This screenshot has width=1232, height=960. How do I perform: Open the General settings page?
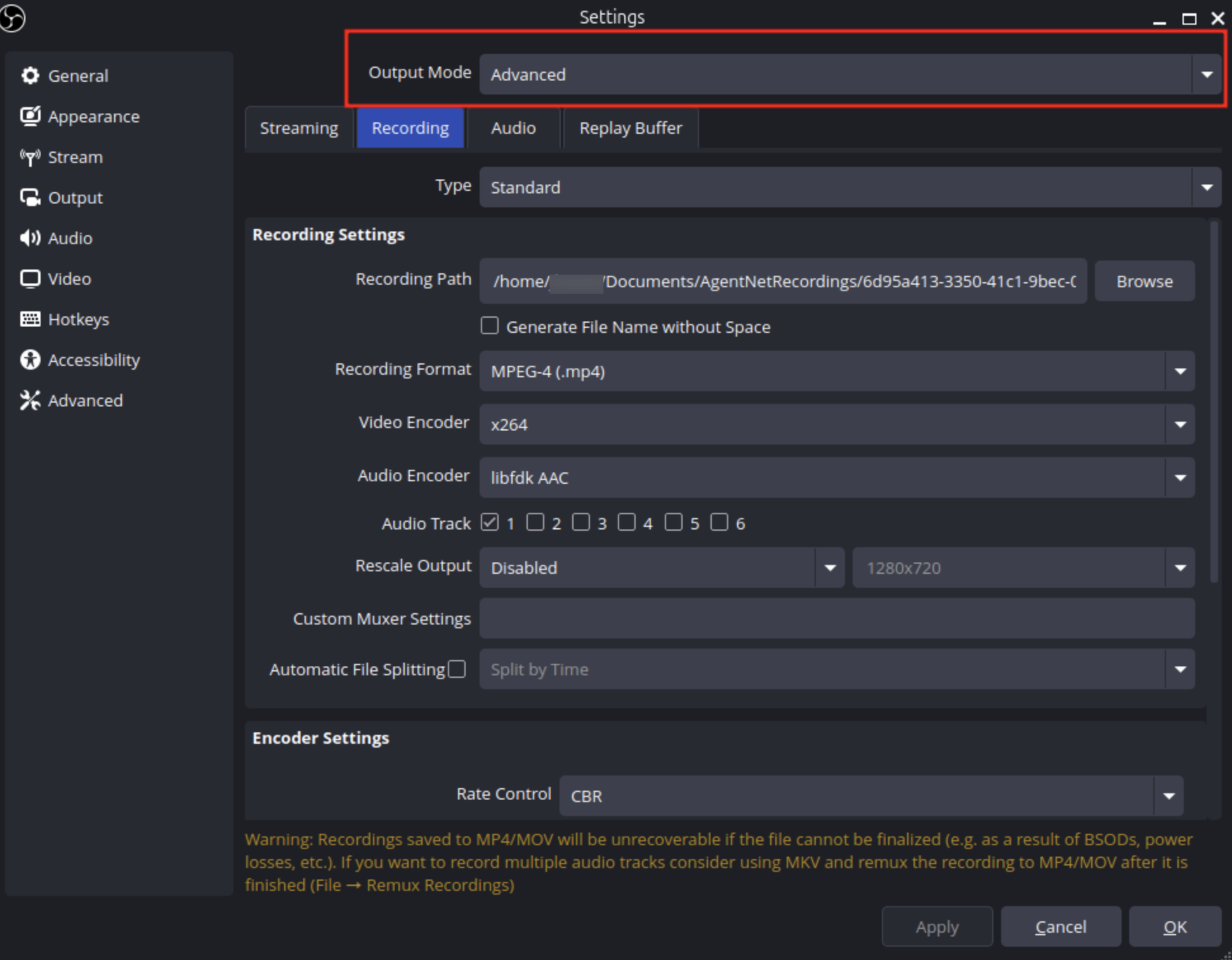[119, 75]
